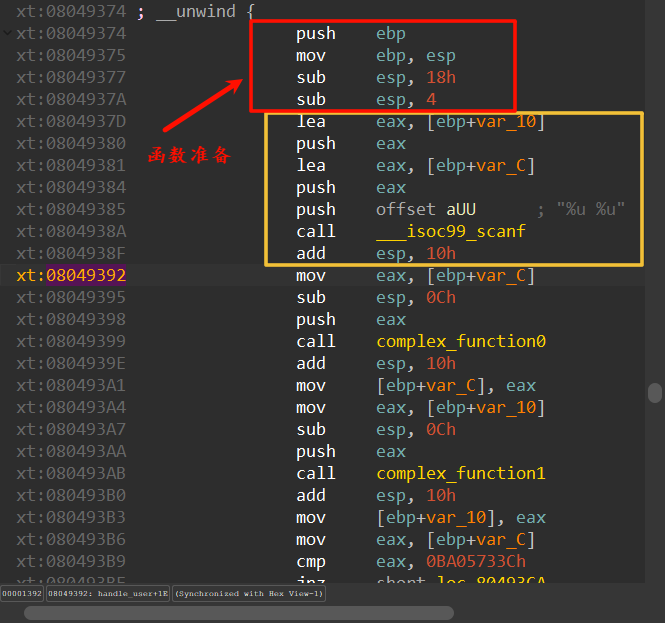Viewport: 665px width, 623px height.
Task: Click the mov ebp, esp instruction
Action: coord(376,56)
